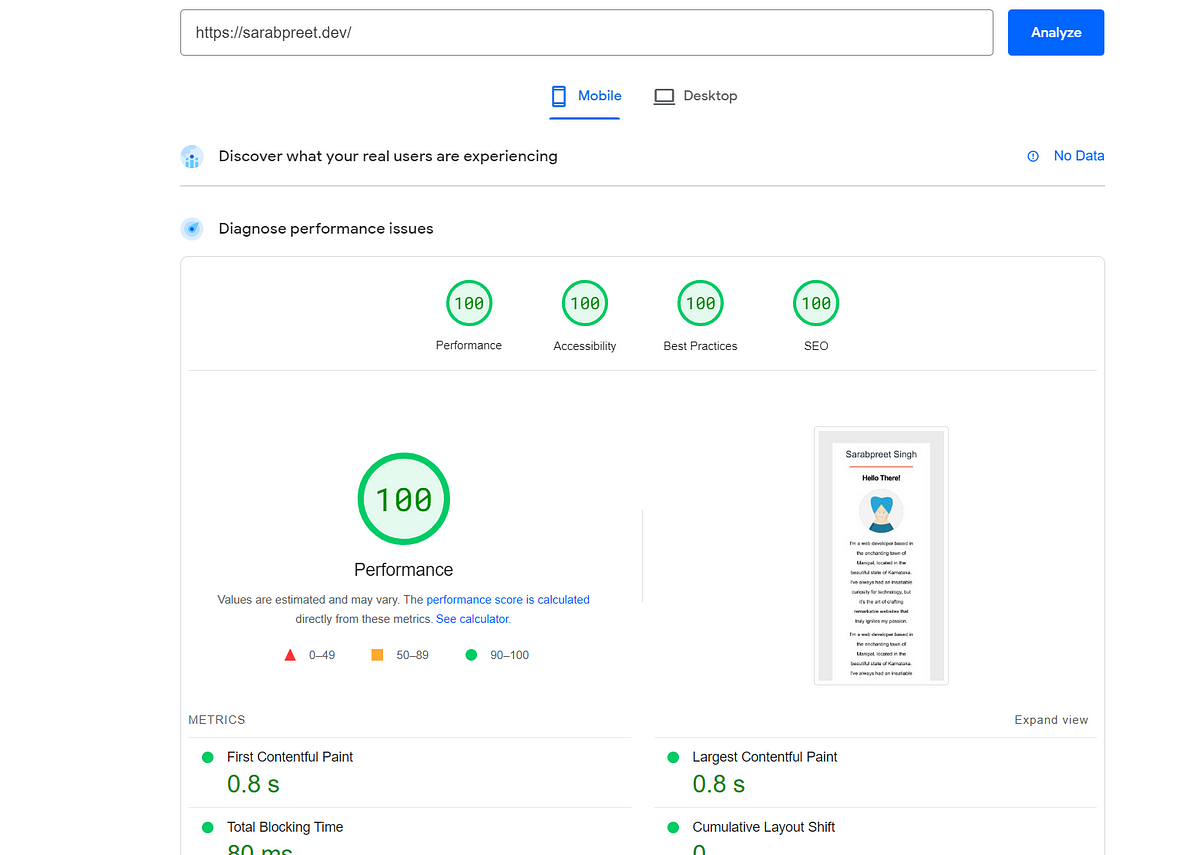1200x855 pixels.
Task: Switch to the Mobile tab
Action: pyautogui.click(x=585, y=97)
